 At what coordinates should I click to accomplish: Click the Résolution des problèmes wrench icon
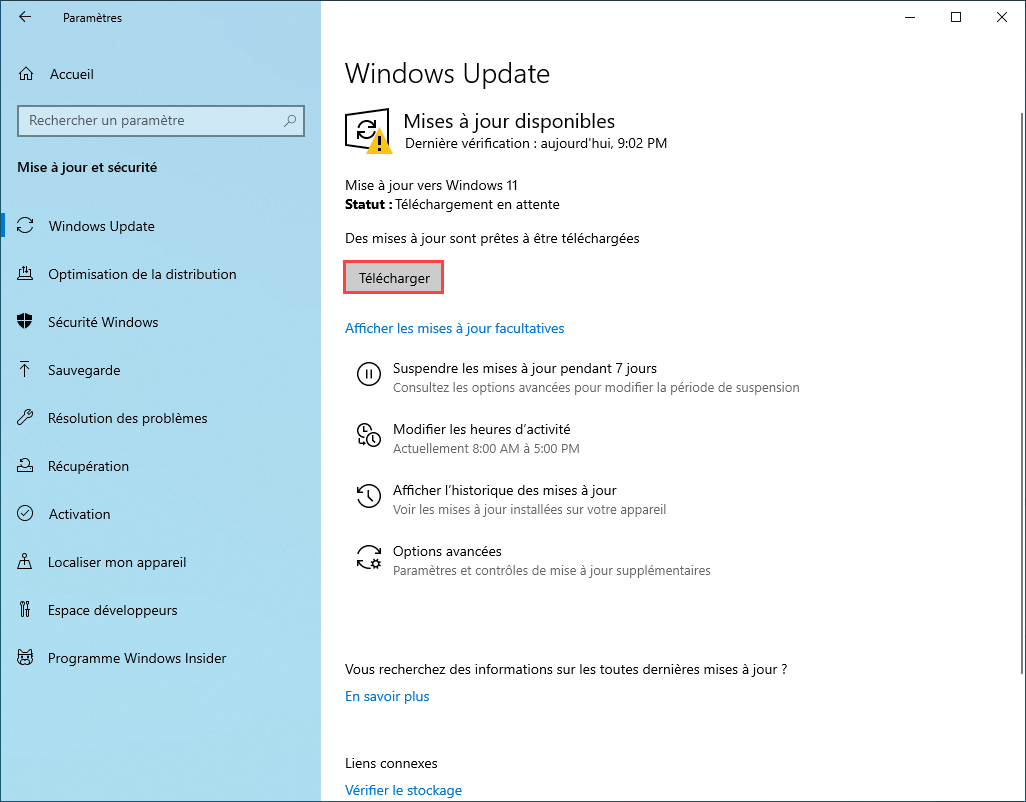(25, 417)
